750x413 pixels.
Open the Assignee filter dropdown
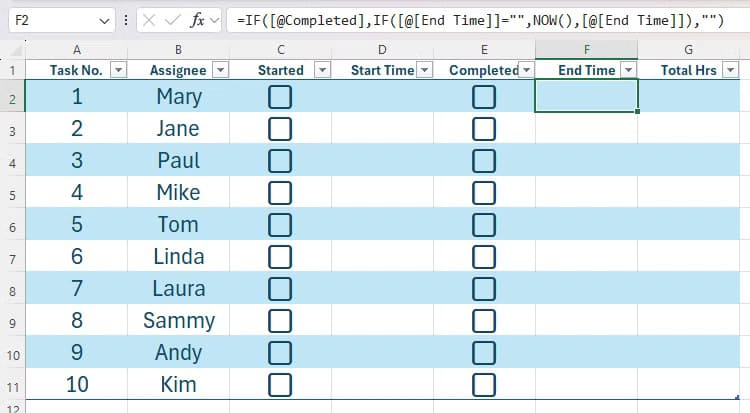(x=220, y=70)
